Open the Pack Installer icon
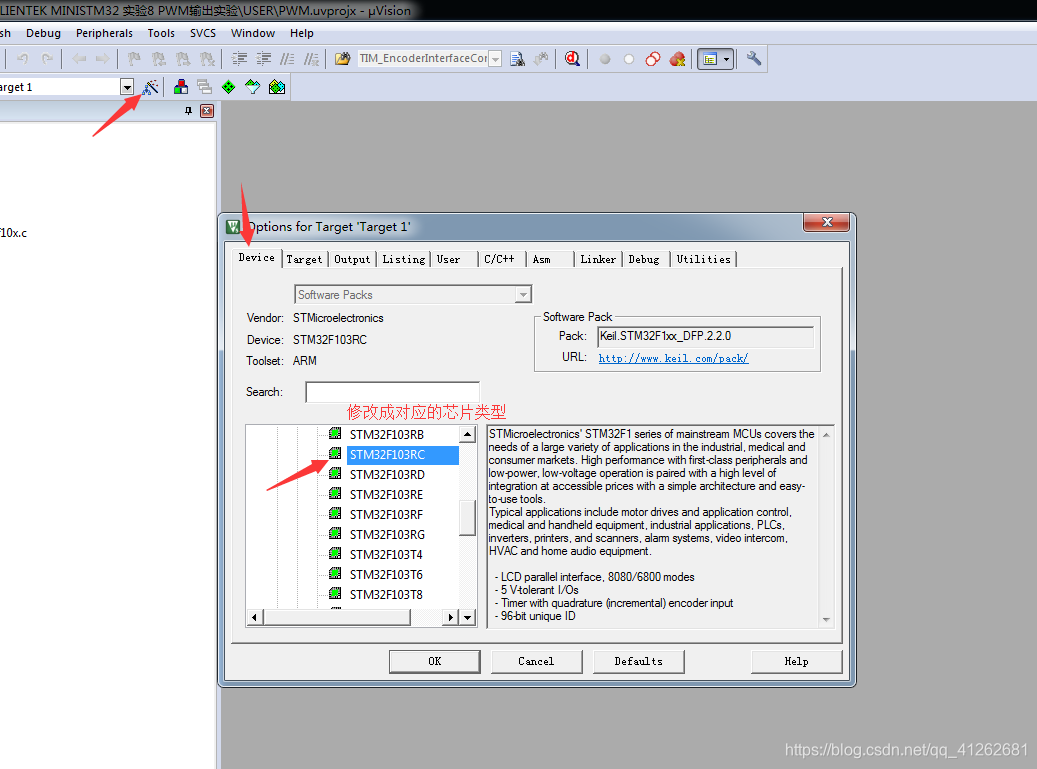This screenshot has height=769, width=1037. point(277,87)
